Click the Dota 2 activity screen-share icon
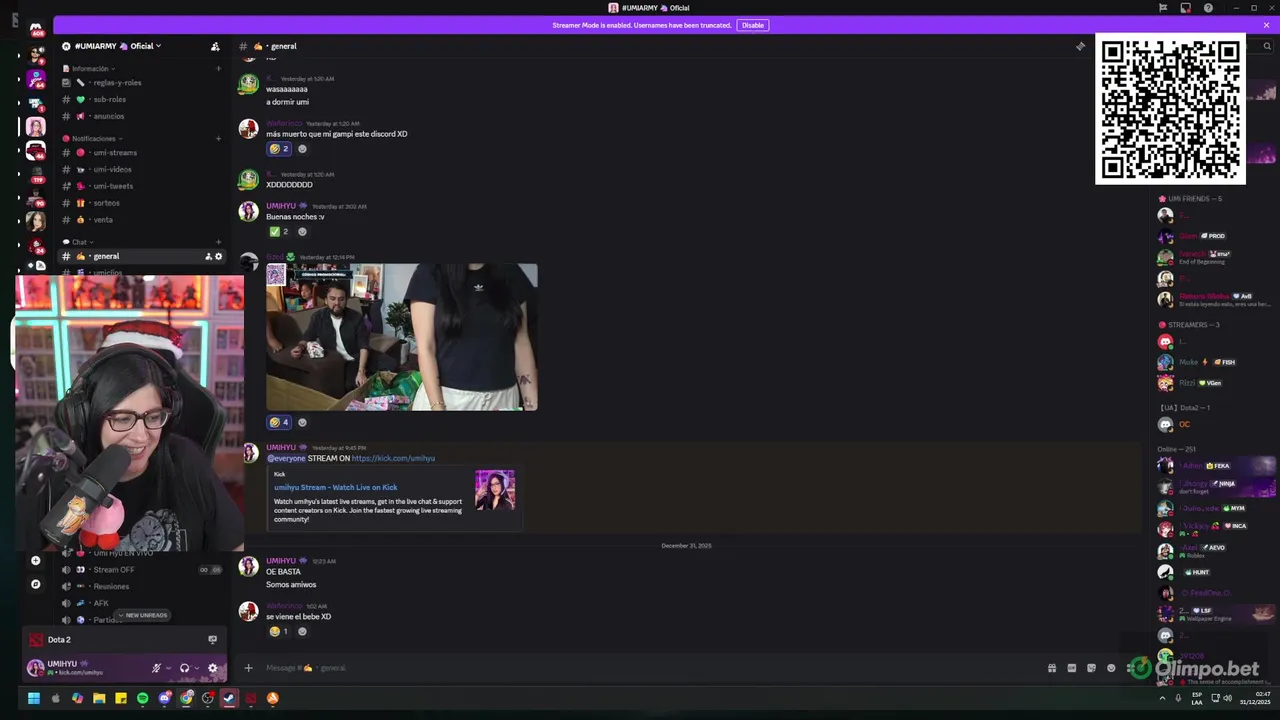1280x720 pixels. click(212, 639)
